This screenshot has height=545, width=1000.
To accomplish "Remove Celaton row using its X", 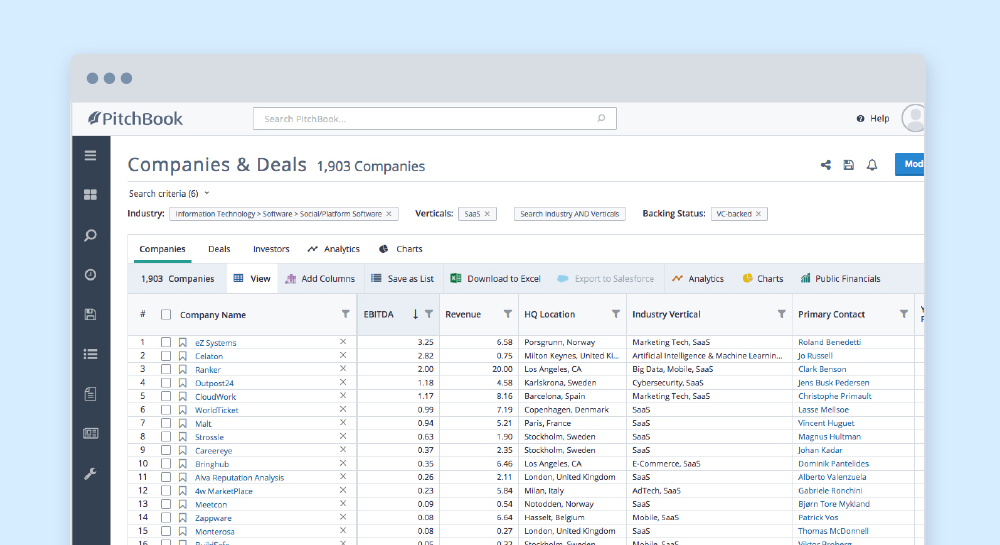I will tap(342, 355).
